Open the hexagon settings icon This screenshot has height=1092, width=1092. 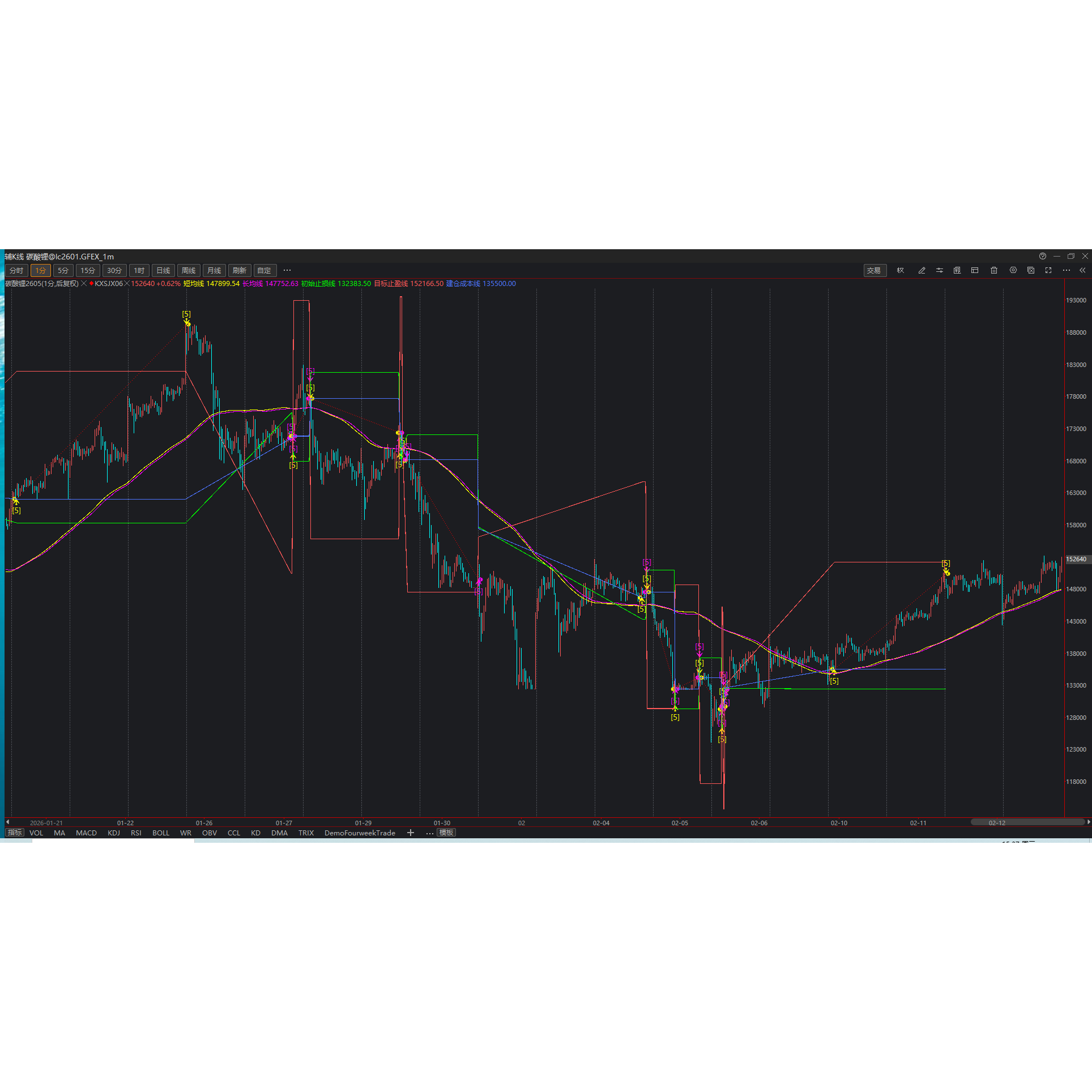pos(1013,270)
